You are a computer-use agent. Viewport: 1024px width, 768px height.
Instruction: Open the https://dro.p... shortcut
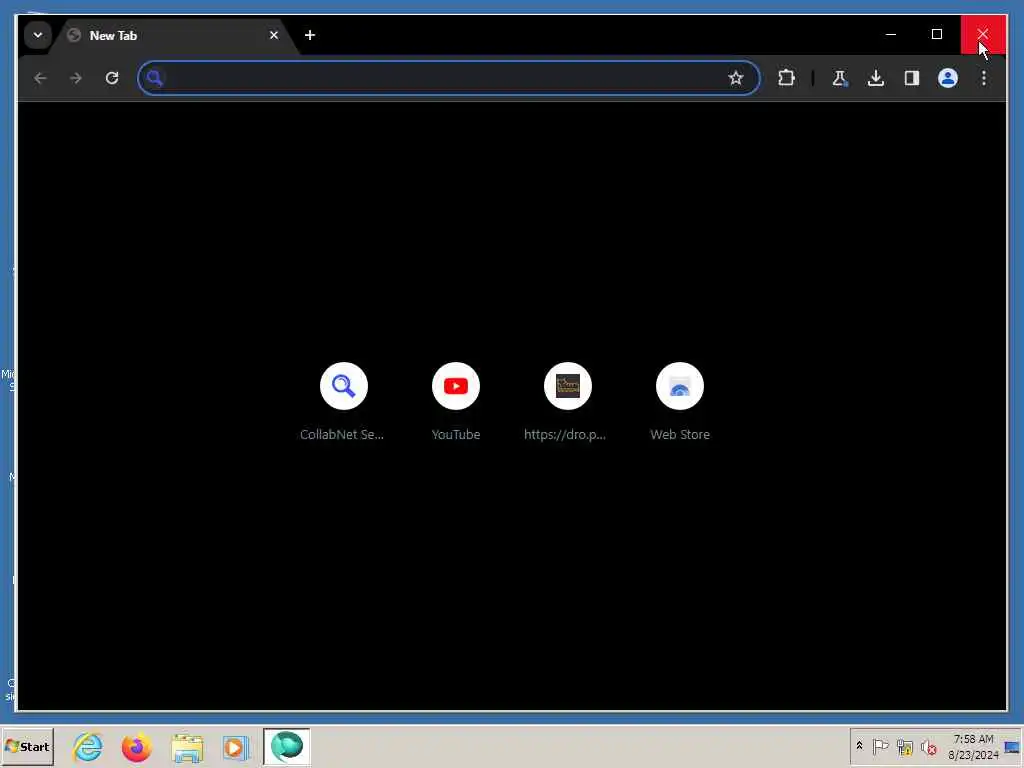tap(568, 402)
